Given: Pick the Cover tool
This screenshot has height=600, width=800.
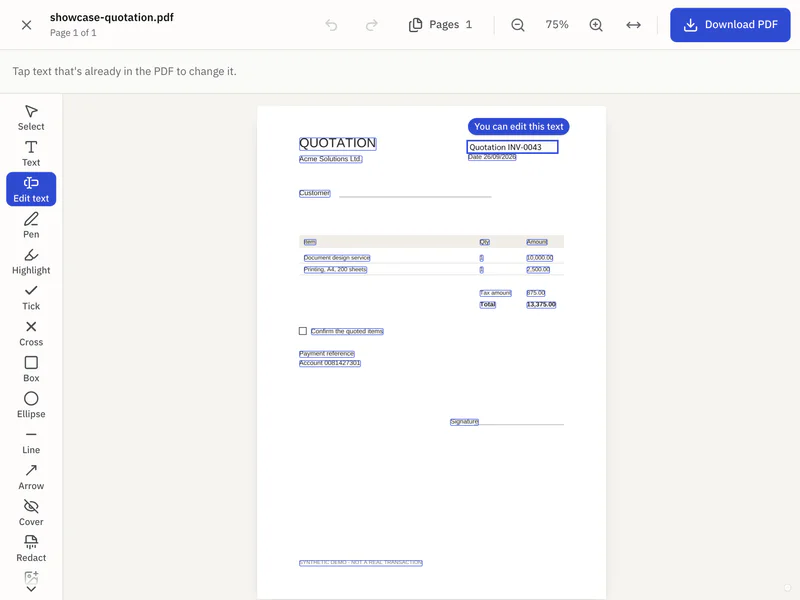Looking at the screenshot, I should pos(31,513).
